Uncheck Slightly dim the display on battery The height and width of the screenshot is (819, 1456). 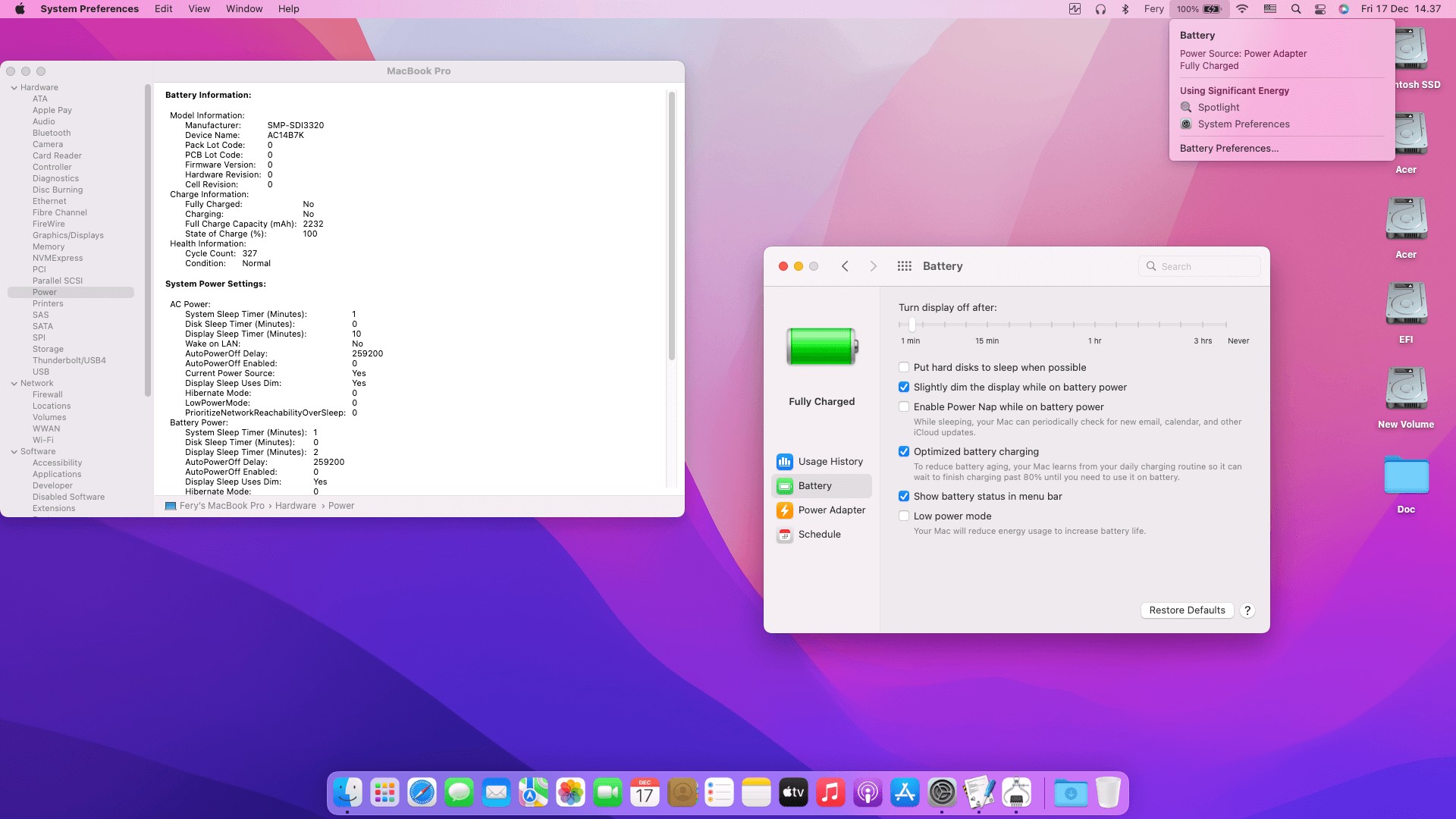pyautogui.click(x=904, y=387)
